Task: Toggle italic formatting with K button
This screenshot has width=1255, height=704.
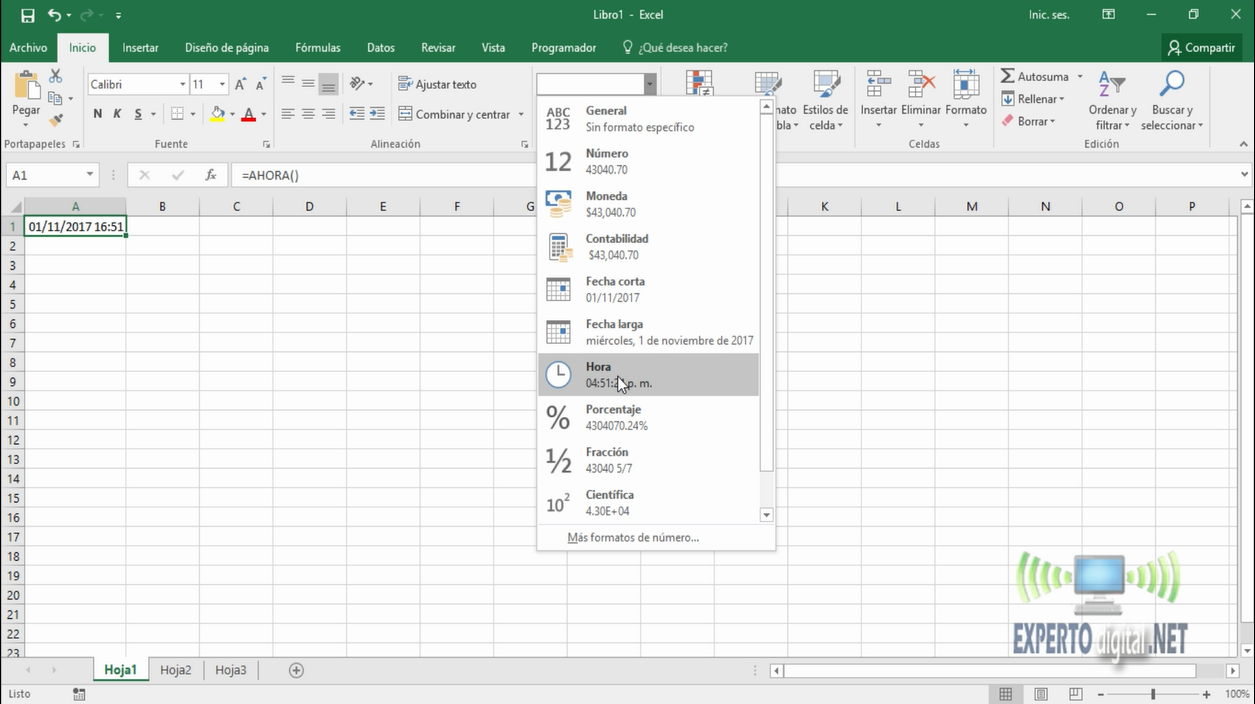Action: (117, 114)
